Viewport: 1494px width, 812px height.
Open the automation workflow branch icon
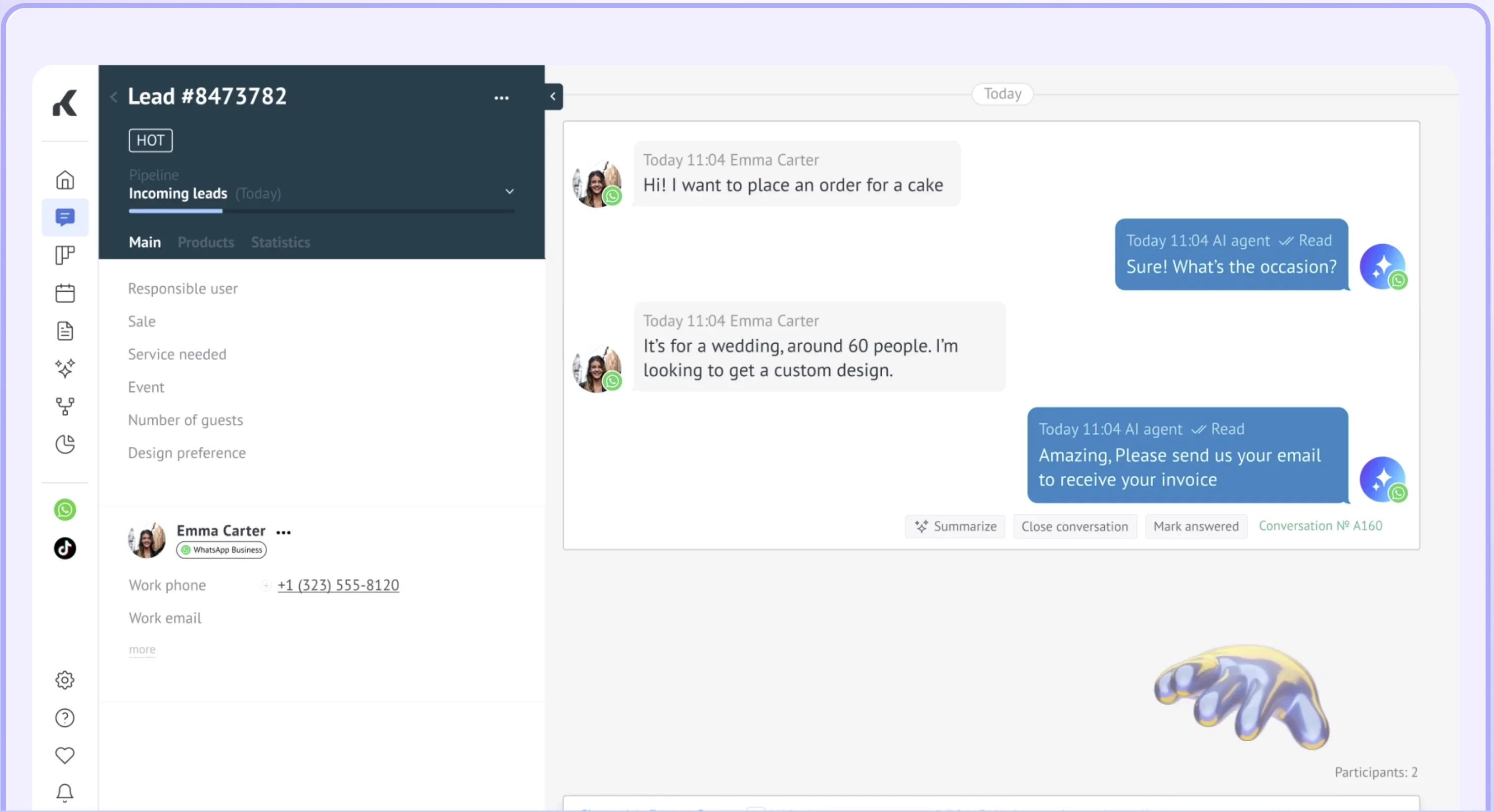click(x=65, y=406)
